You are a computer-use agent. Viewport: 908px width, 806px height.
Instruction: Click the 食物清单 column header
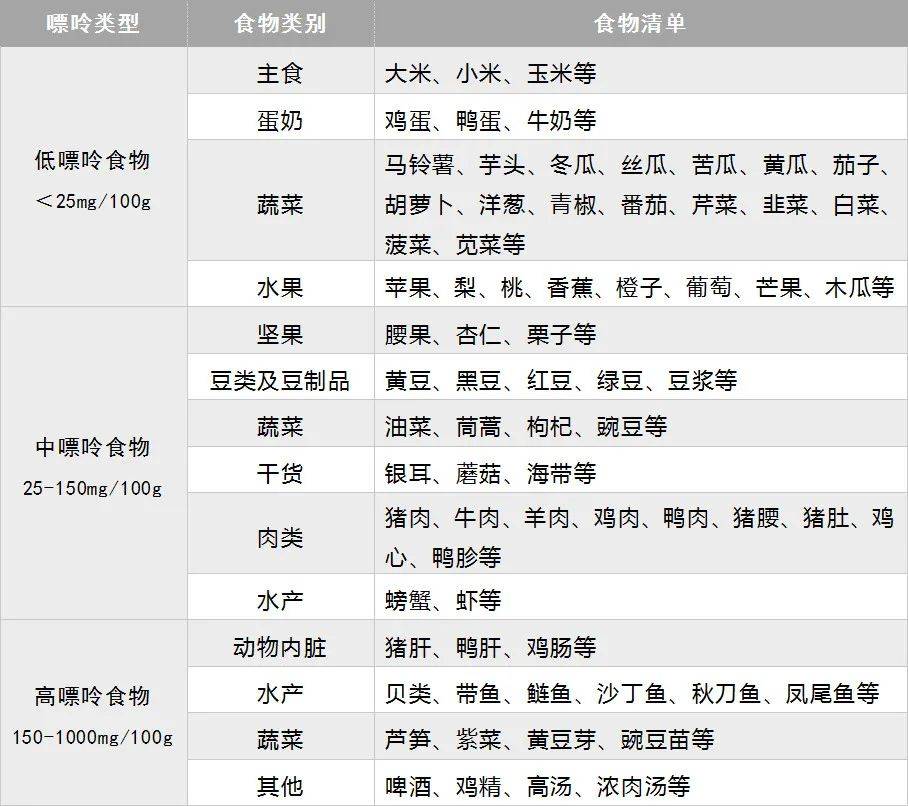pyautogui.click(x=640, y=24)
